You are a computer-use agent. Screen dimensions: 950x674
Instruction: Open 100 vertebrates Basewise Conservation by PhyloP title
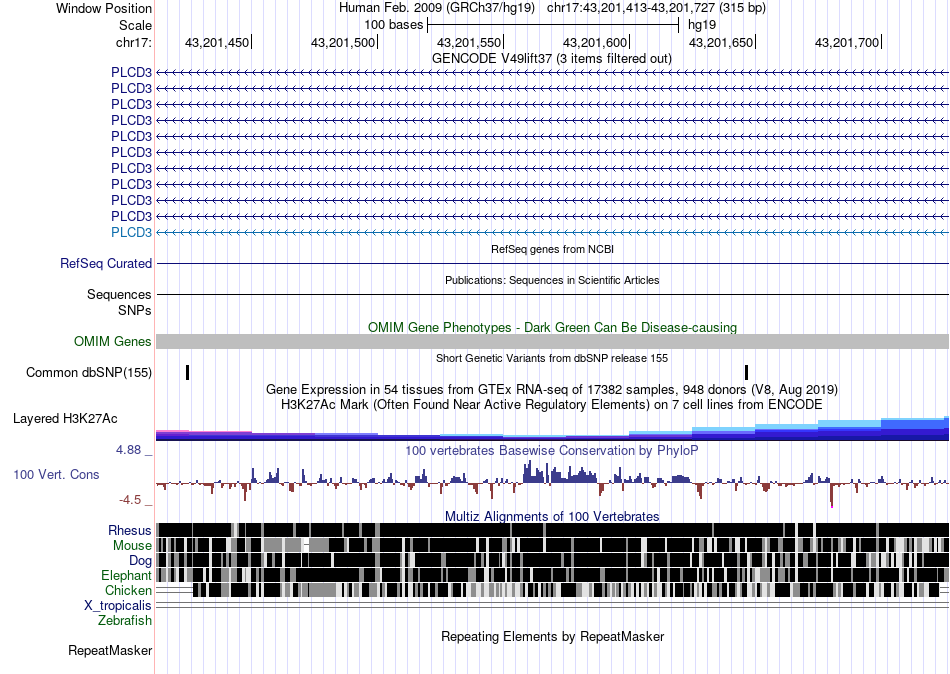[x=552, y=450]
